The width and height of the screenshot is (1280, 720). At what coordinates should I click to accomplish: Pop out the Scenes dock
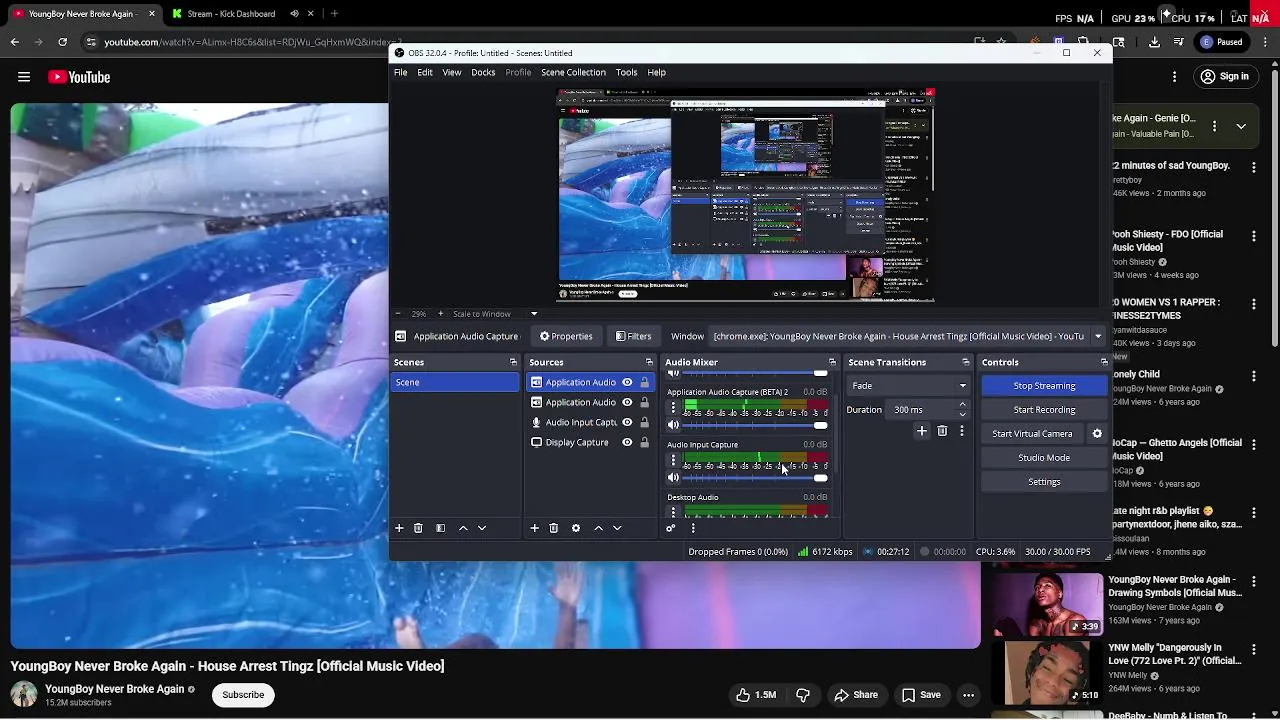click(513, 362)
